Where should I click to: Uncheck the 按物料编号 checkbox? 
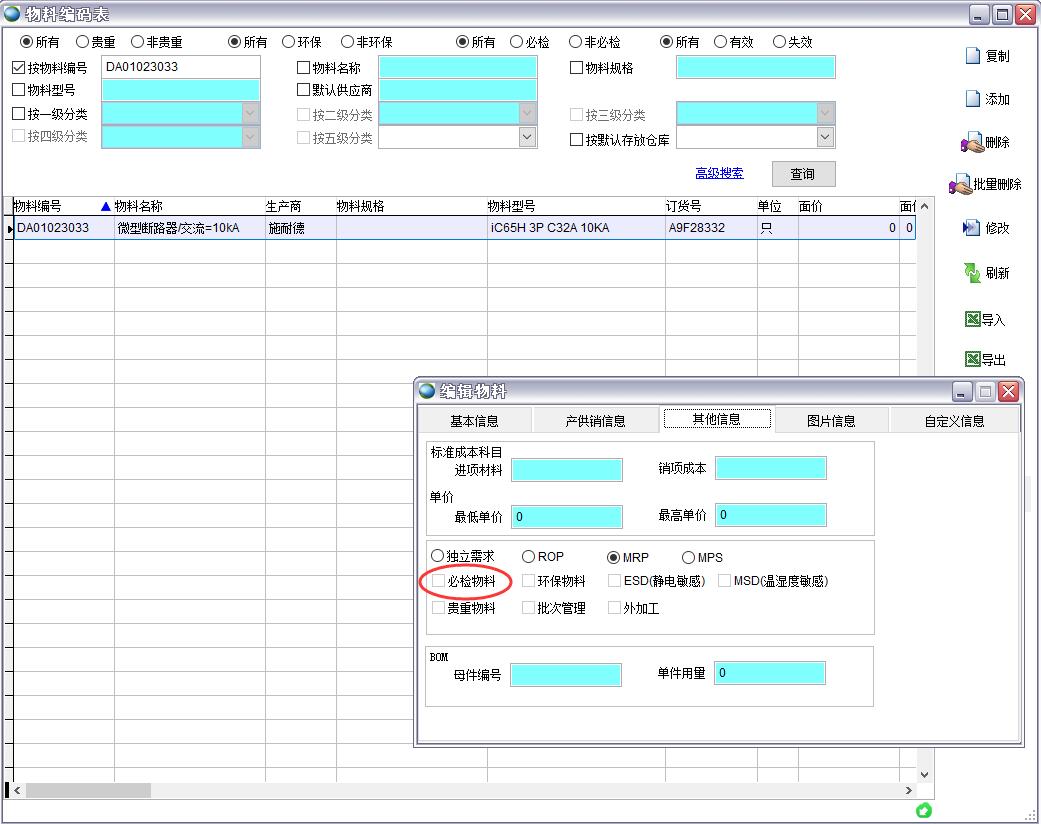(x=19, y=69)
